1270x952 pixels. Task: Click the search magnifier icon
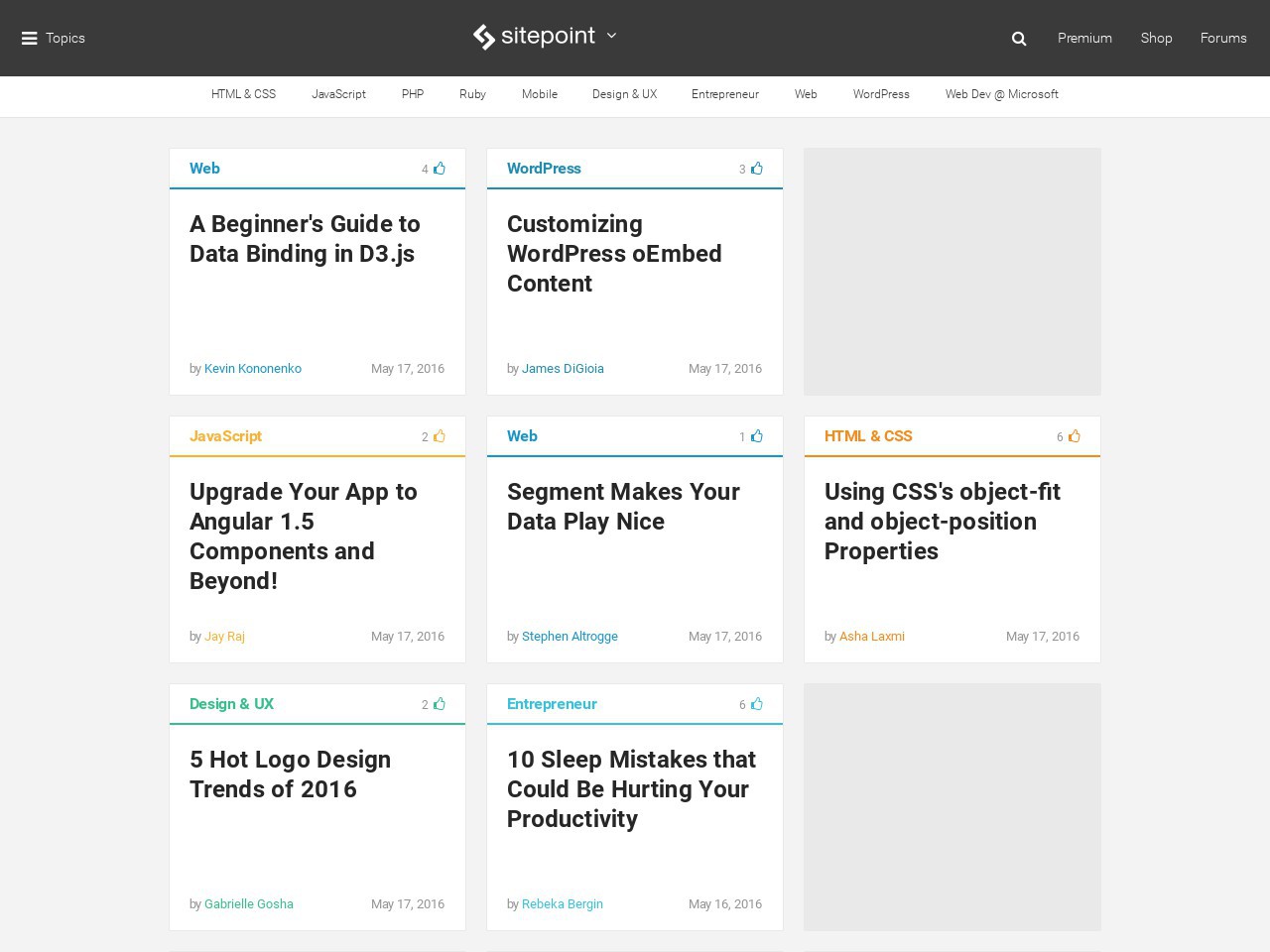point(1018,39)
